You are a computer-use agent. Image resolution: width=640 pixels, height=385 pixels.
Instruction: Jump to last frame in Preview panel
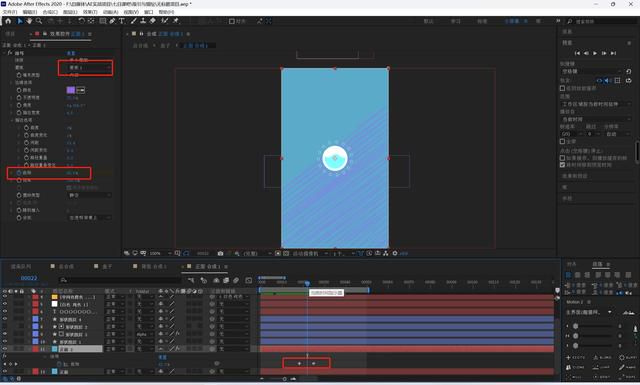coord(613,53)
